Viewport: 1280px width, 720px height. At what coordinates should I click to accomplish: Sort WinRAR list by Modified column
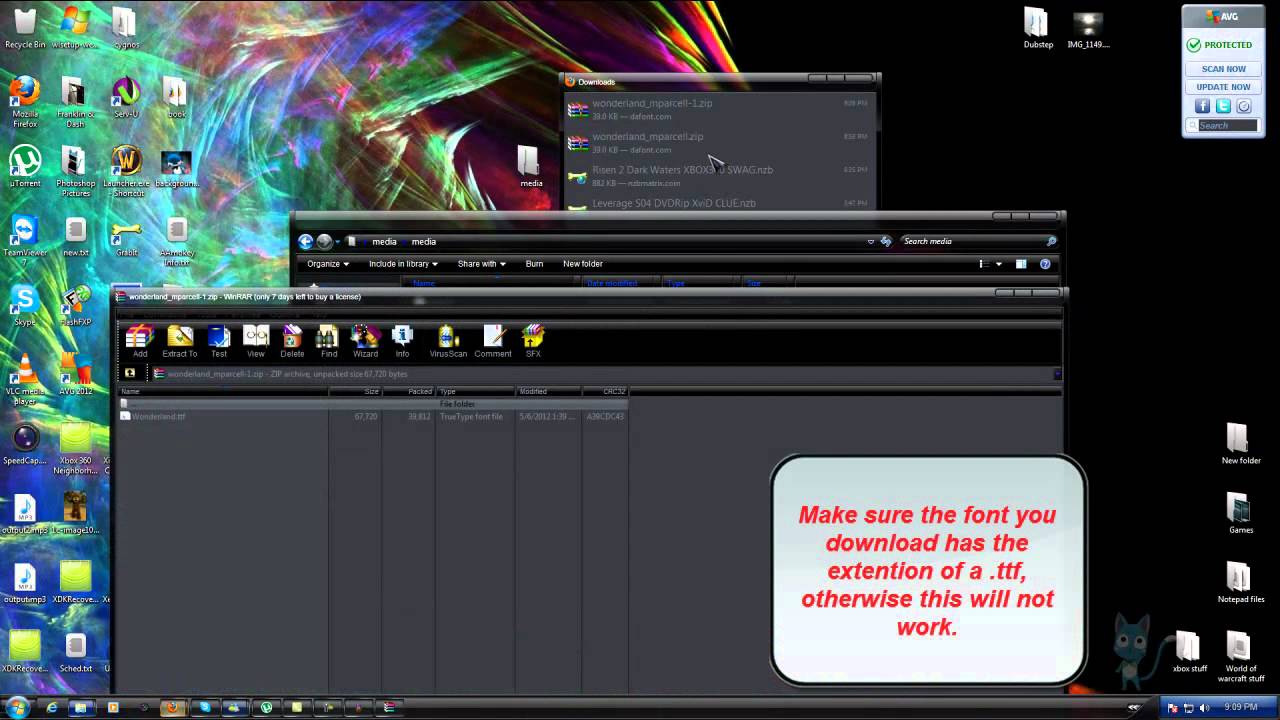click(x=549, y=392)
